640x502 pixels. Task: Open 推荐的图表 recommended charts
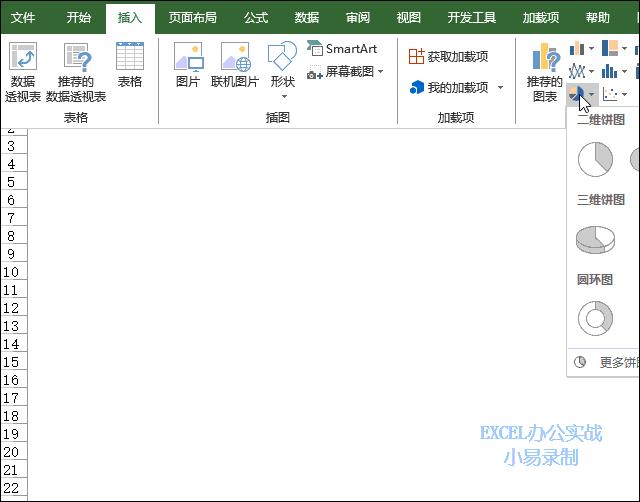click(x=545, y=72)
